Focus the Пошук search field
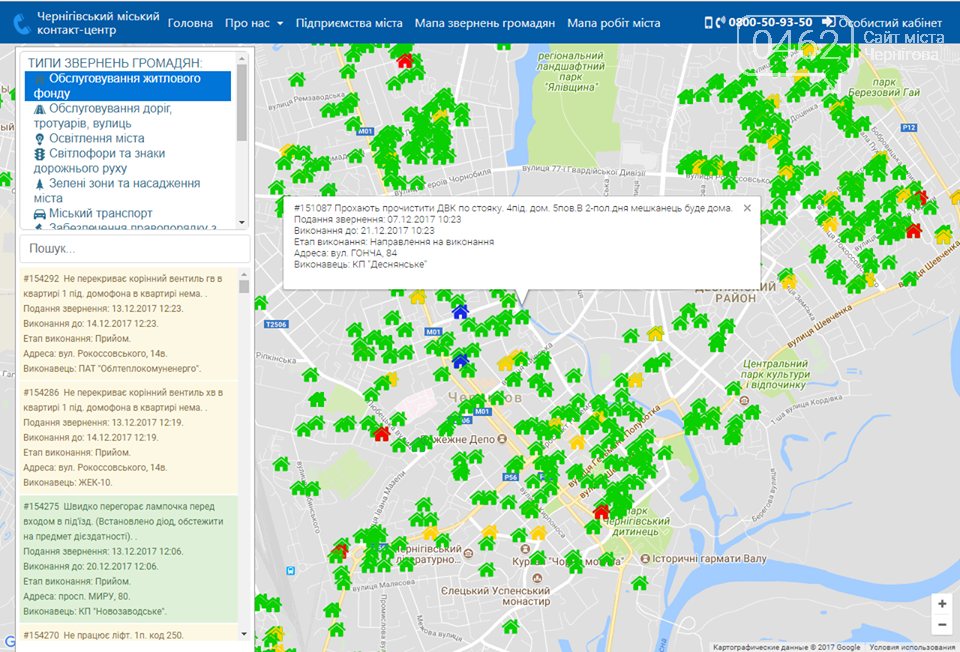The width and height of the screenshot is (960, 652). point(135,249)
